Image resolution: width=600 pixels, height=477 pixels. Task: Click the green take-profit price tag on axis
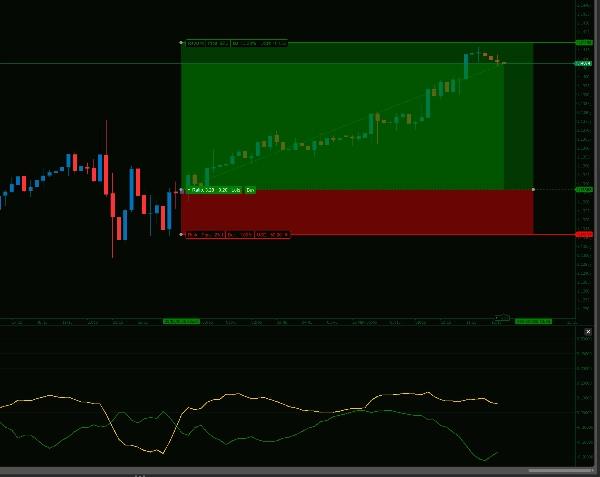point(584,43)
